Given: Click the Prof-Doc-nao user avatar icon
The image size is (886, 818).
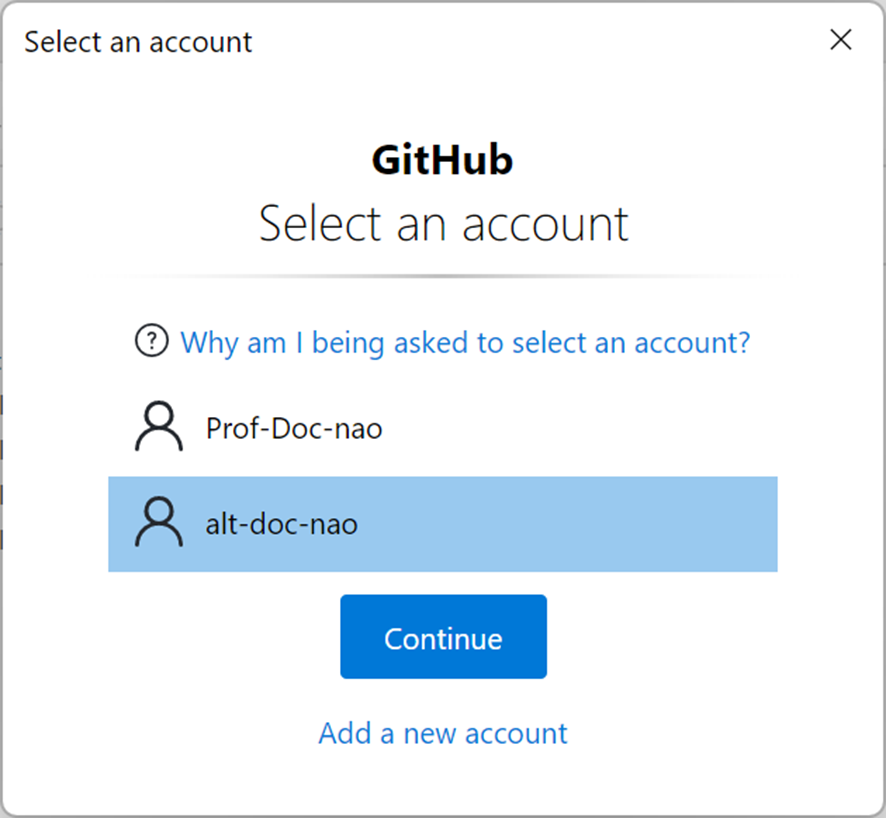Looking at the screenshot, I should 159,427.
